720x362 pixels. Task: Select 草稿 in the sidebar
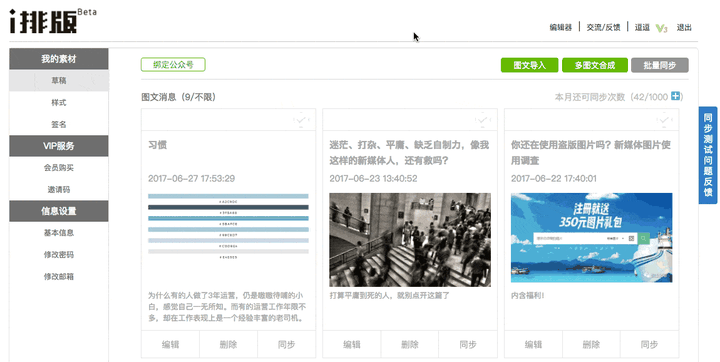coord(59,80)
